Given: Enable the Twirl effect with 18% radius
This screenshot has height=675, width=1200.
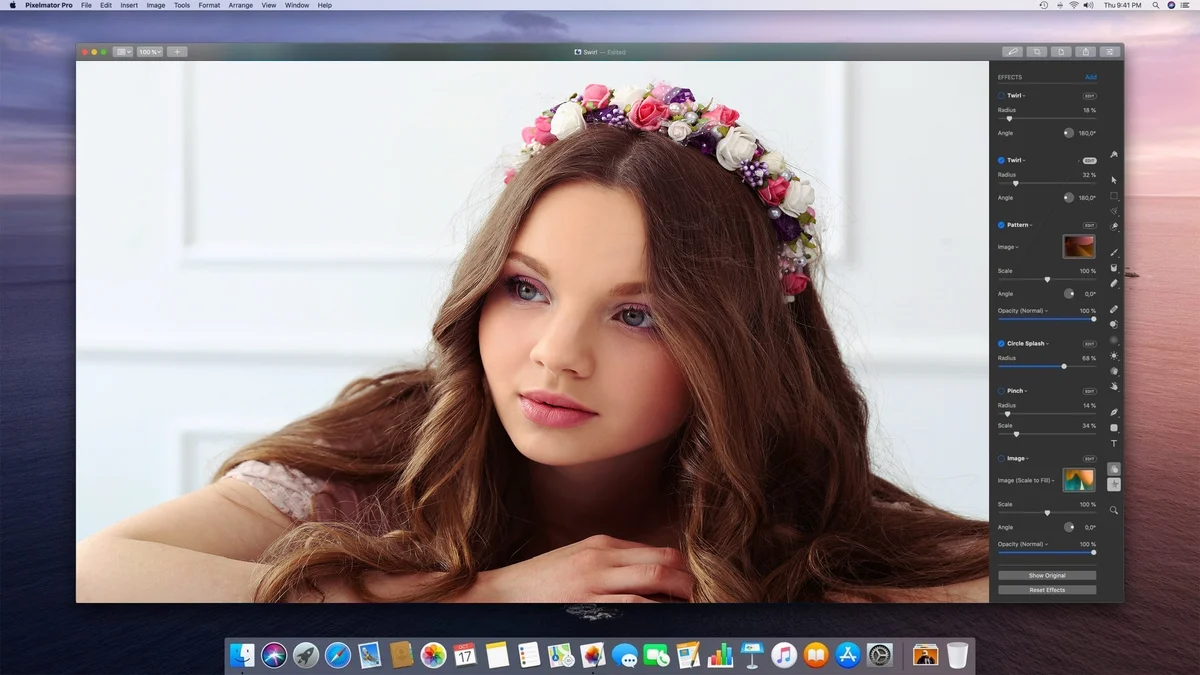Looking at the screenshot, I should pyautogui.click(x=1001, y=96).
